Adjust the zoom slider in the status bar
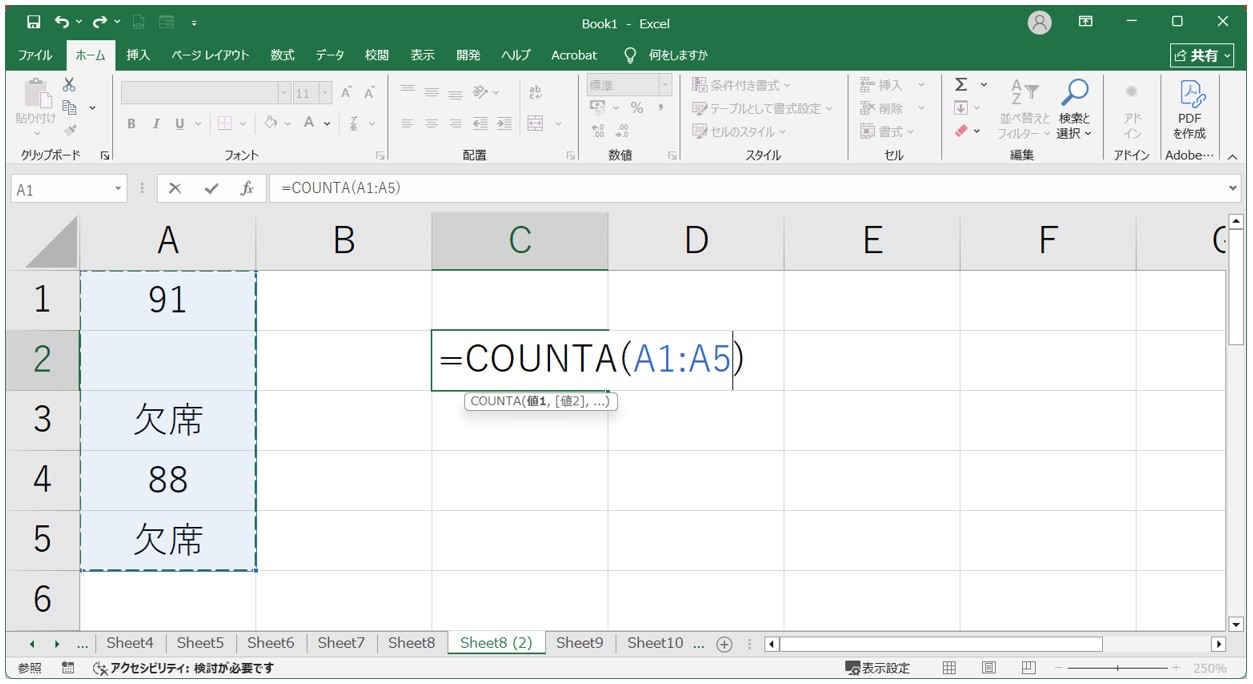The image size is (1253, 684). tap(1120, 668)
